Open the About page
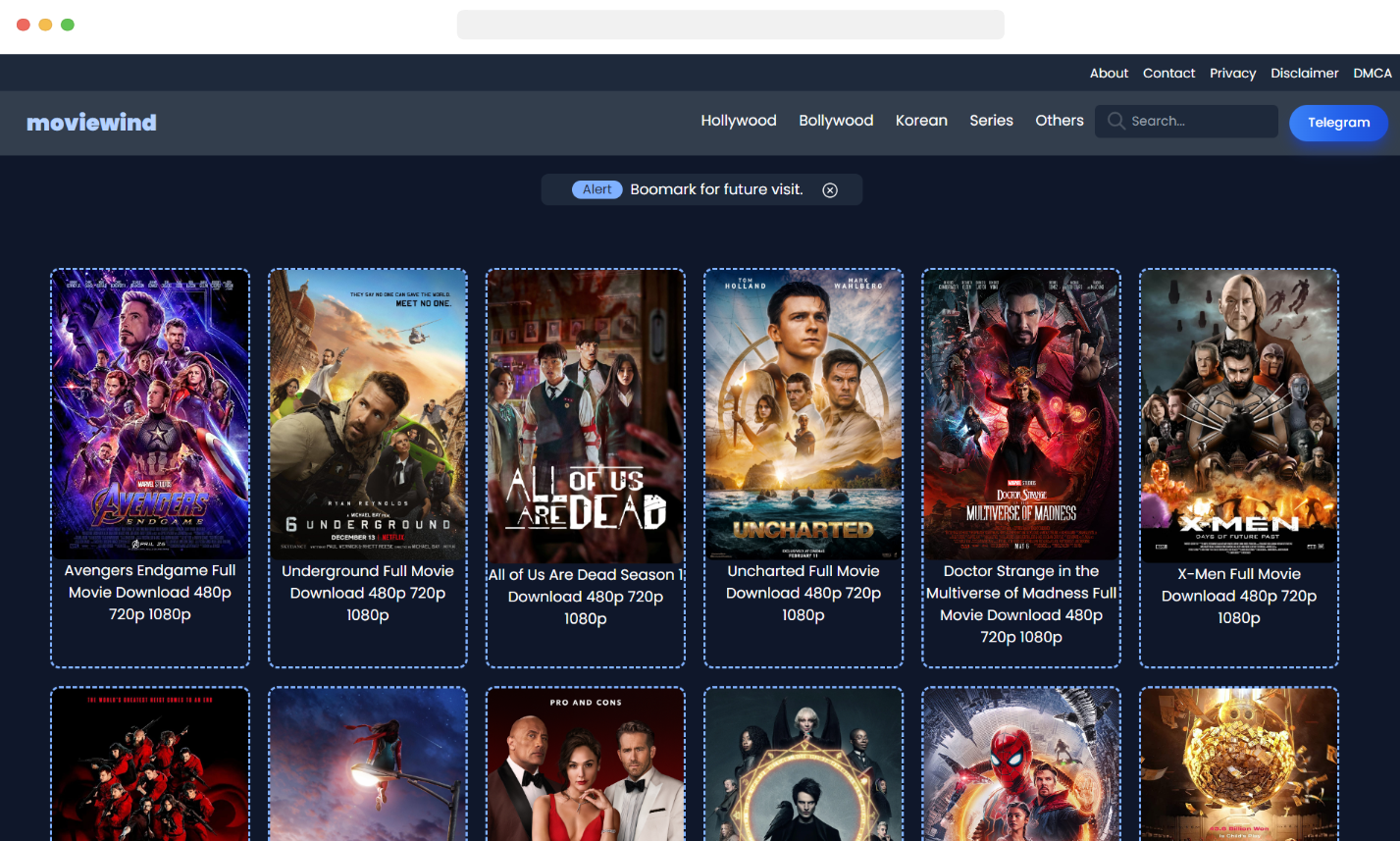Screen dimensions: 1400x841 (x=1109, y=74)
